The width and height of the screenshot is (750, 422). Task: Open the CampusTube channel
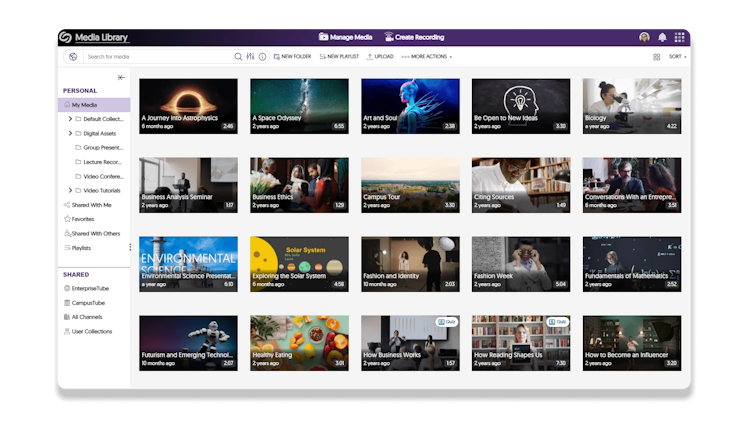(84, 303)
